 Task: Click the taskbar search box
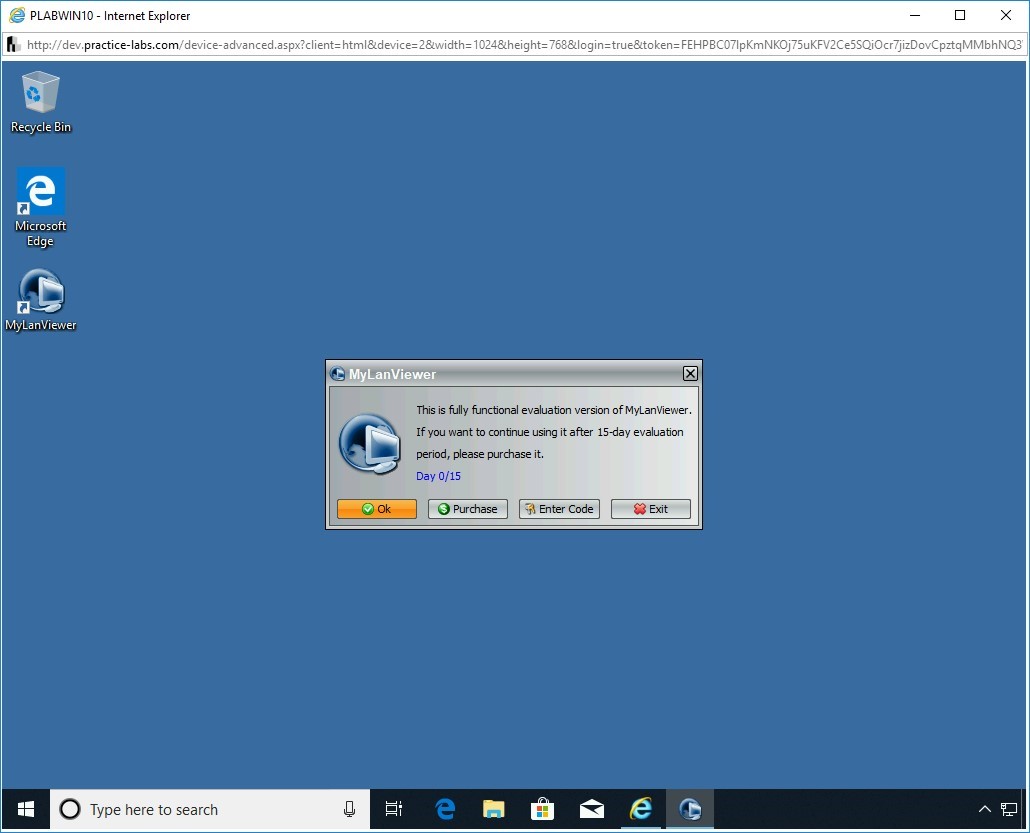[200, 809]
